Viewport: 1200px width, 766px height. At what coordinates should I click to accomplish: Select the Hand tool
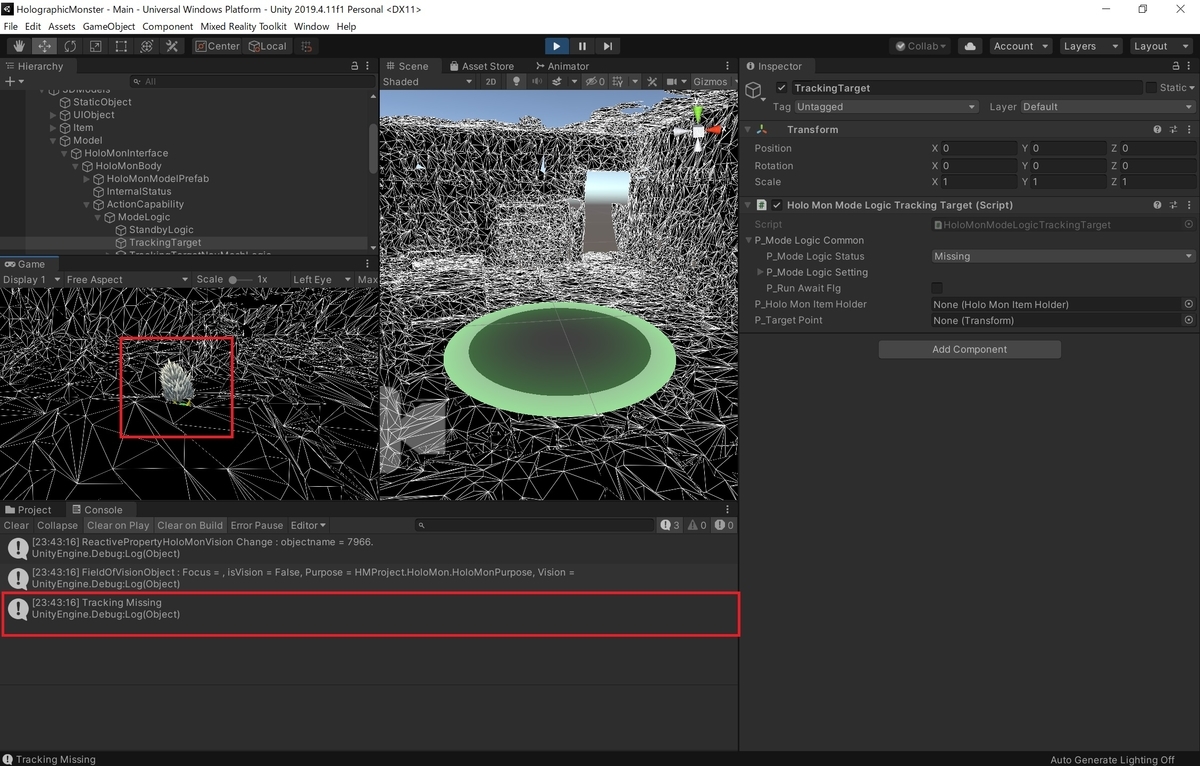(x=19, y=46)
